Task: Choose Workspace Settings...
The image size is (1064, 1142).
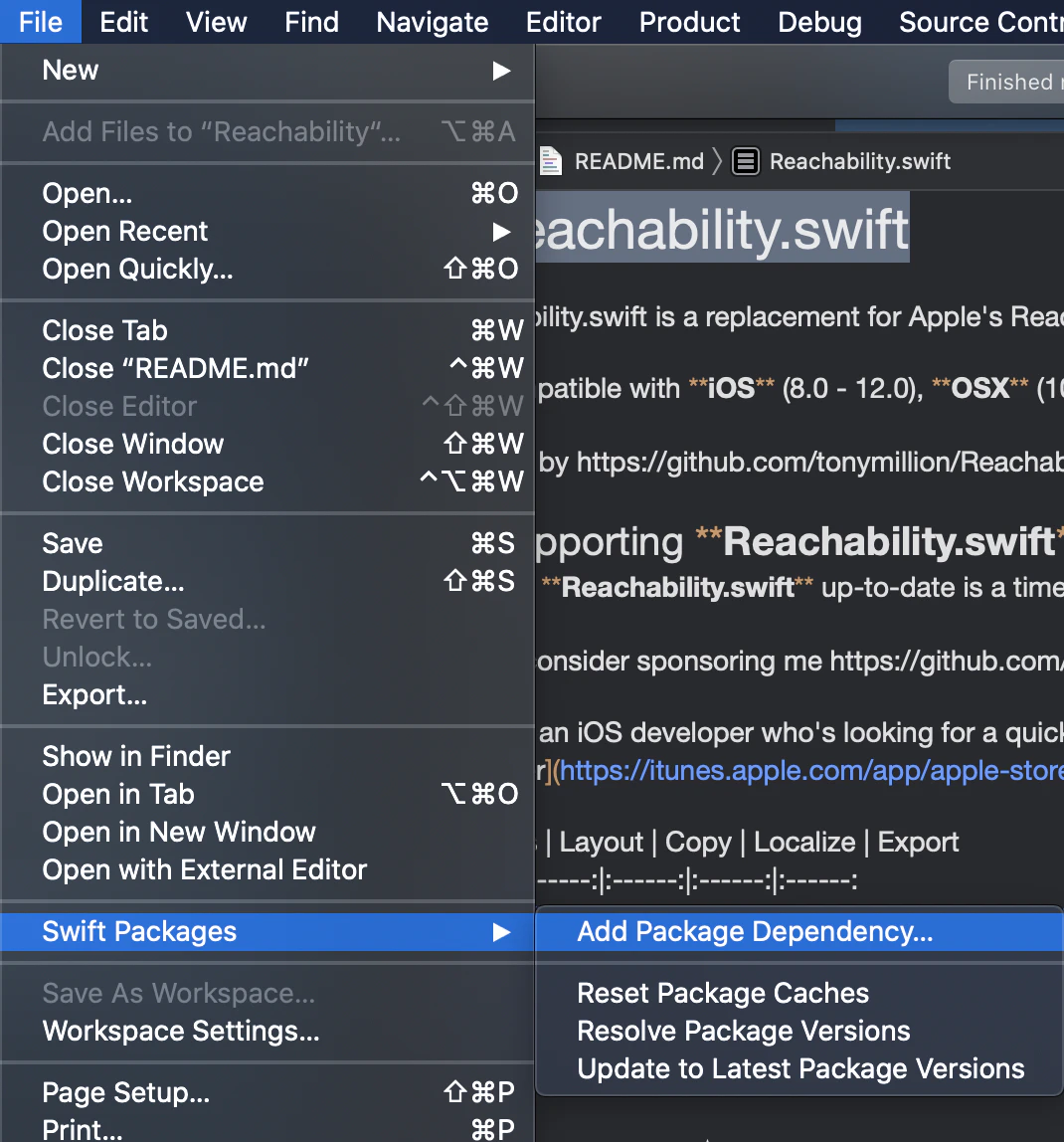Action: point(267,1032)
